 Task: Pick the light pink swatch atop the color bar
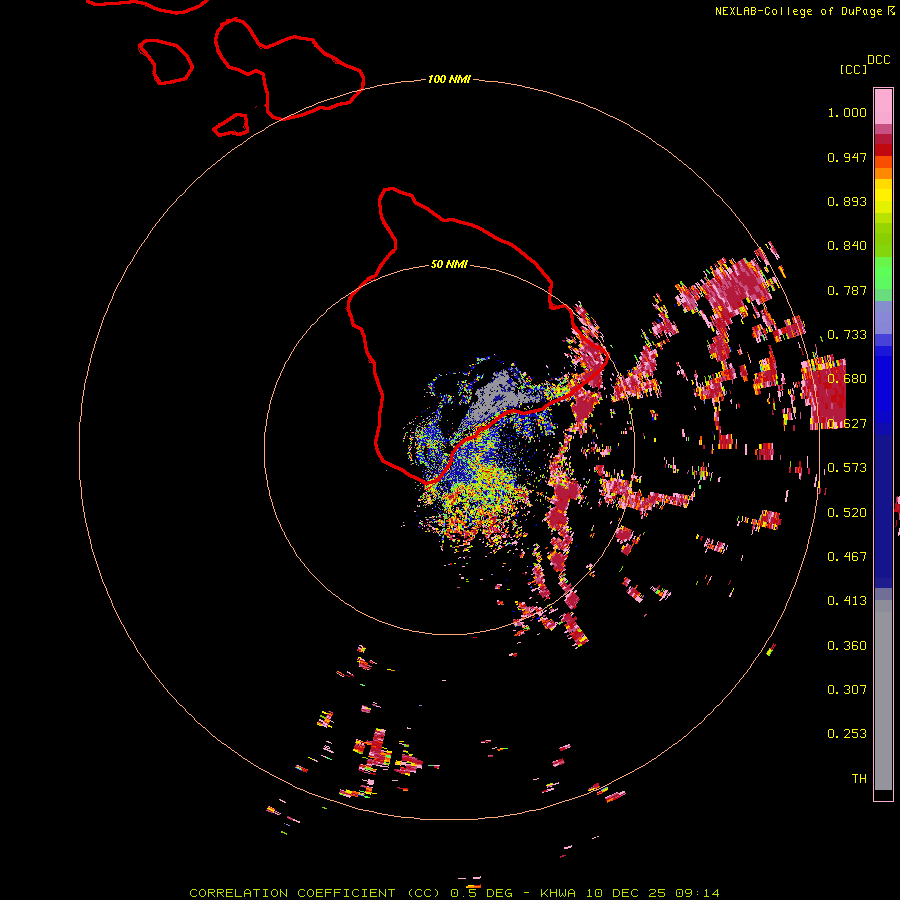point(883,106)
